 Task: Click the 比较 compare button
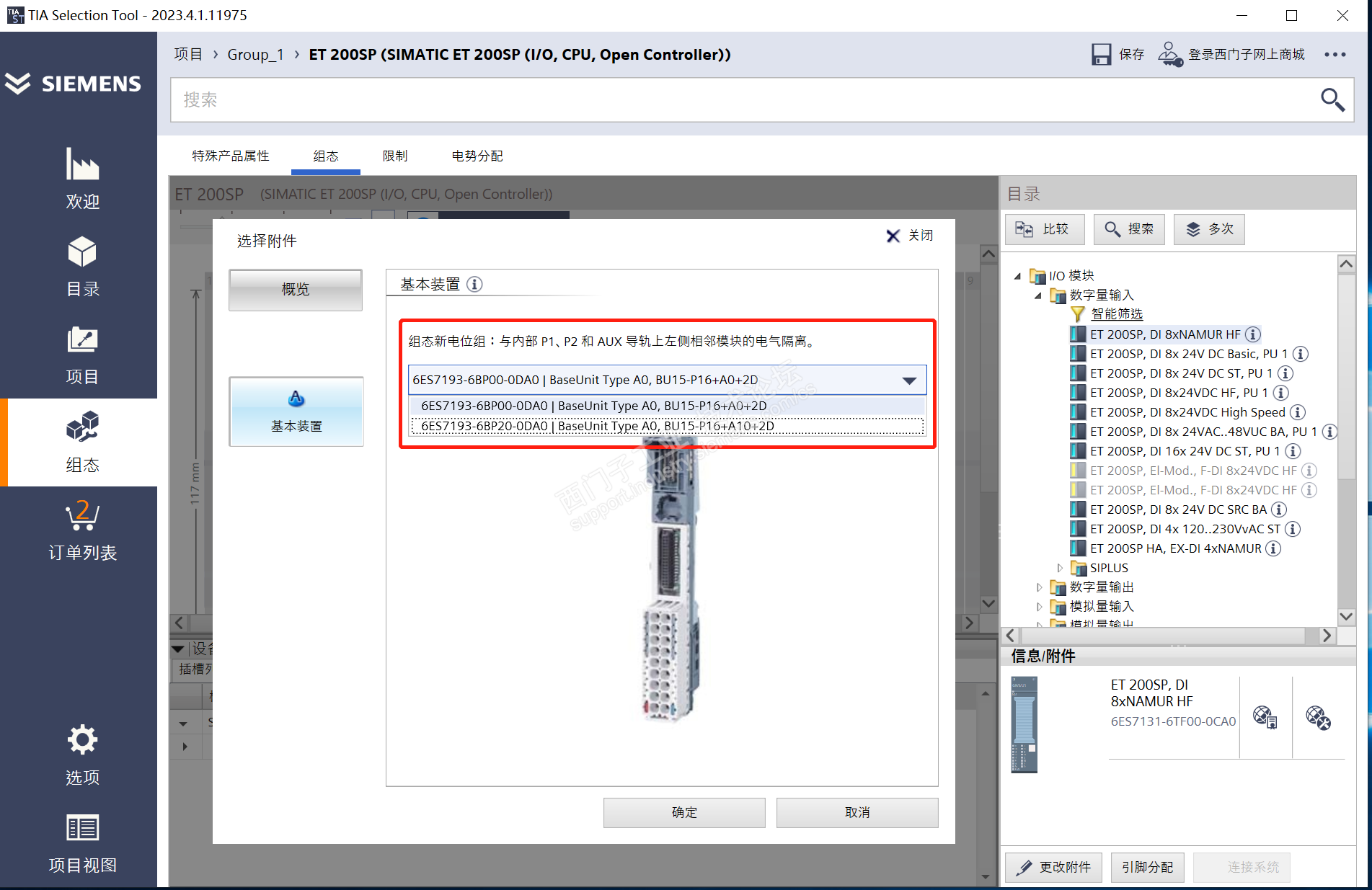(1045, 229)
